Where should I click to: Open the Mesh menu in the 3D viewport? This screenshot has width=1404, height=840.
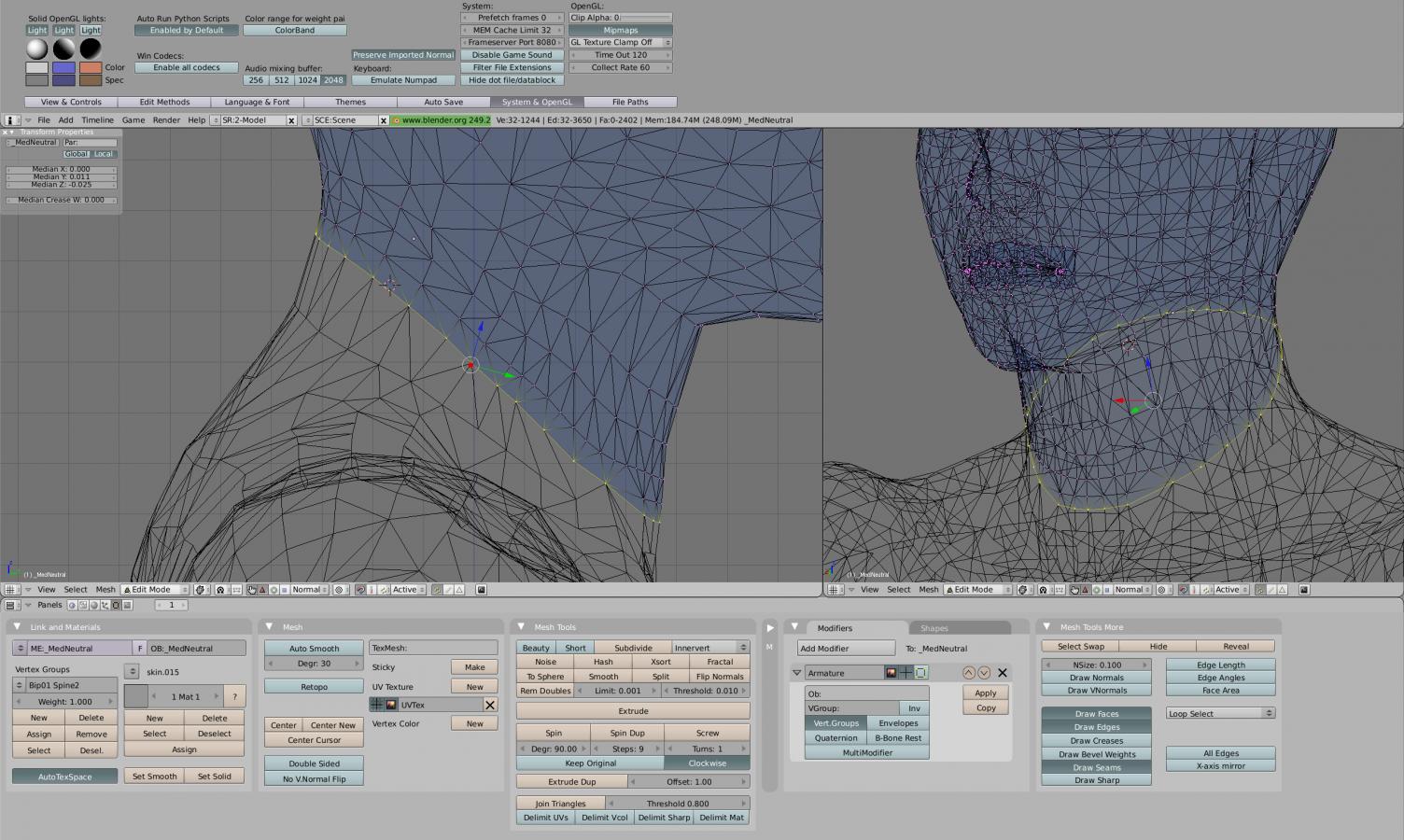pyautogui.click(x=105, y=589)
